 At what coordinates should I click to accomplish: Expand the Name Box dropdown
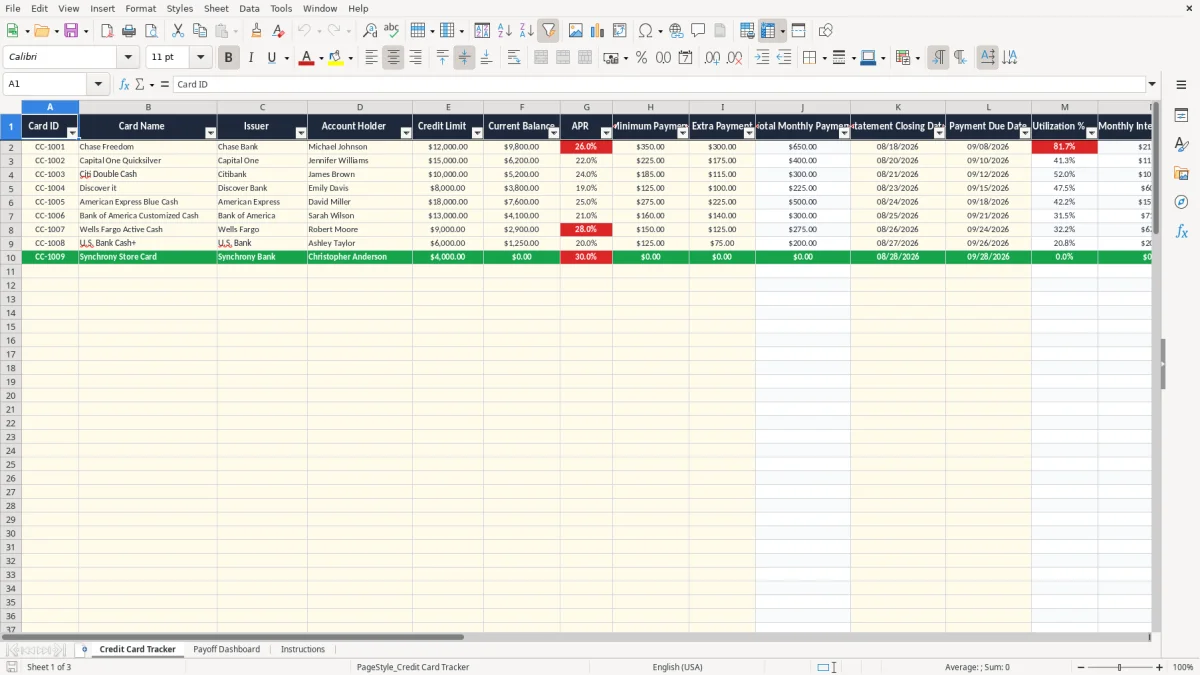(x=98, y=85)
